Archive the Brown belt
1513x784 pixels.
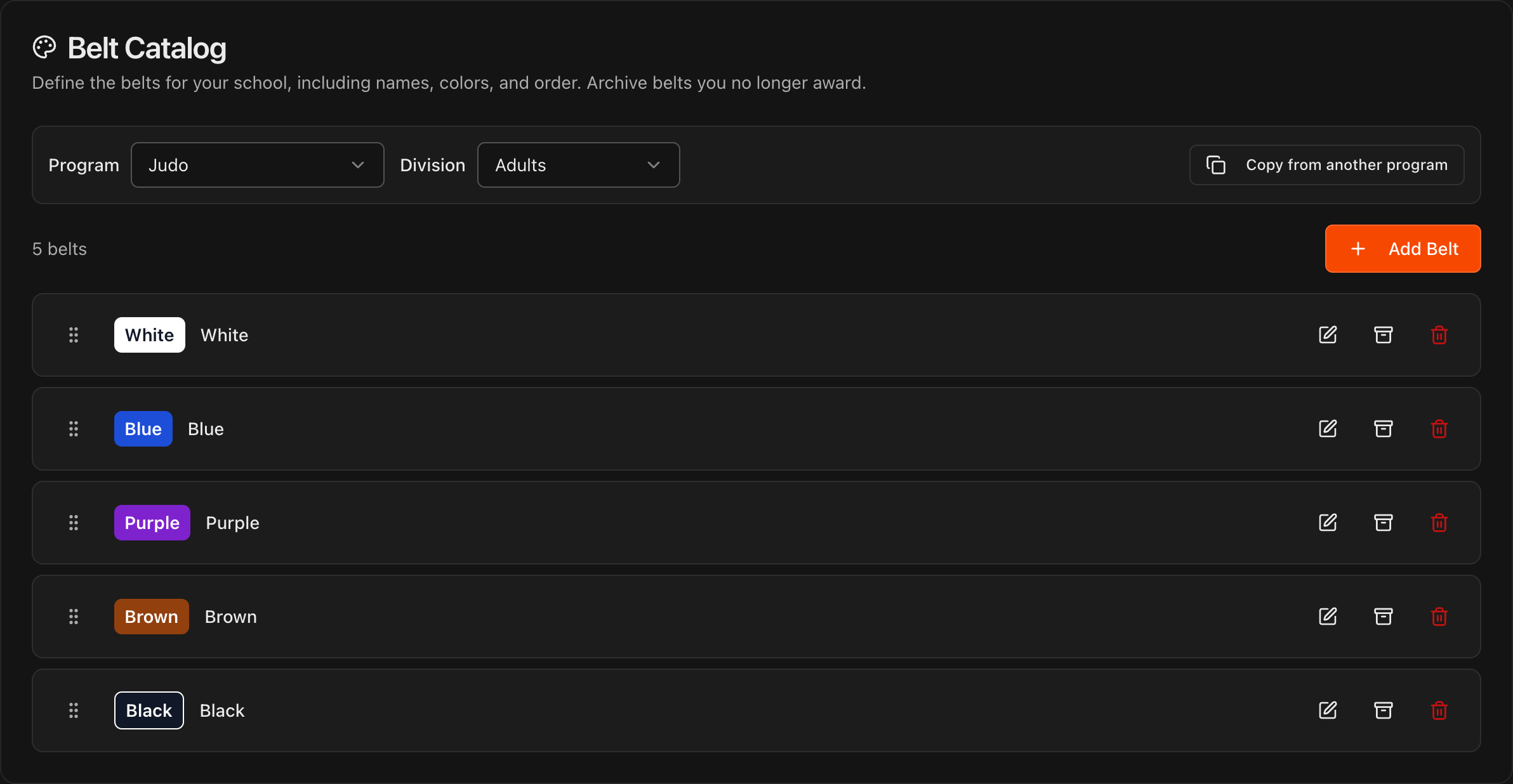[1384, 617]
